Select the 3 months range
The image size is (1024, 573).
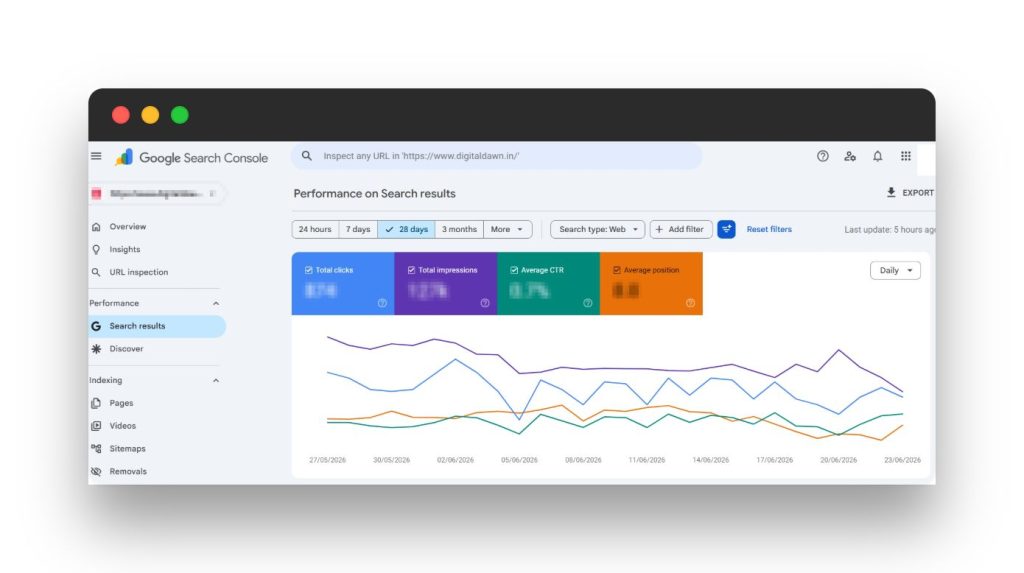tap(459, 229)
